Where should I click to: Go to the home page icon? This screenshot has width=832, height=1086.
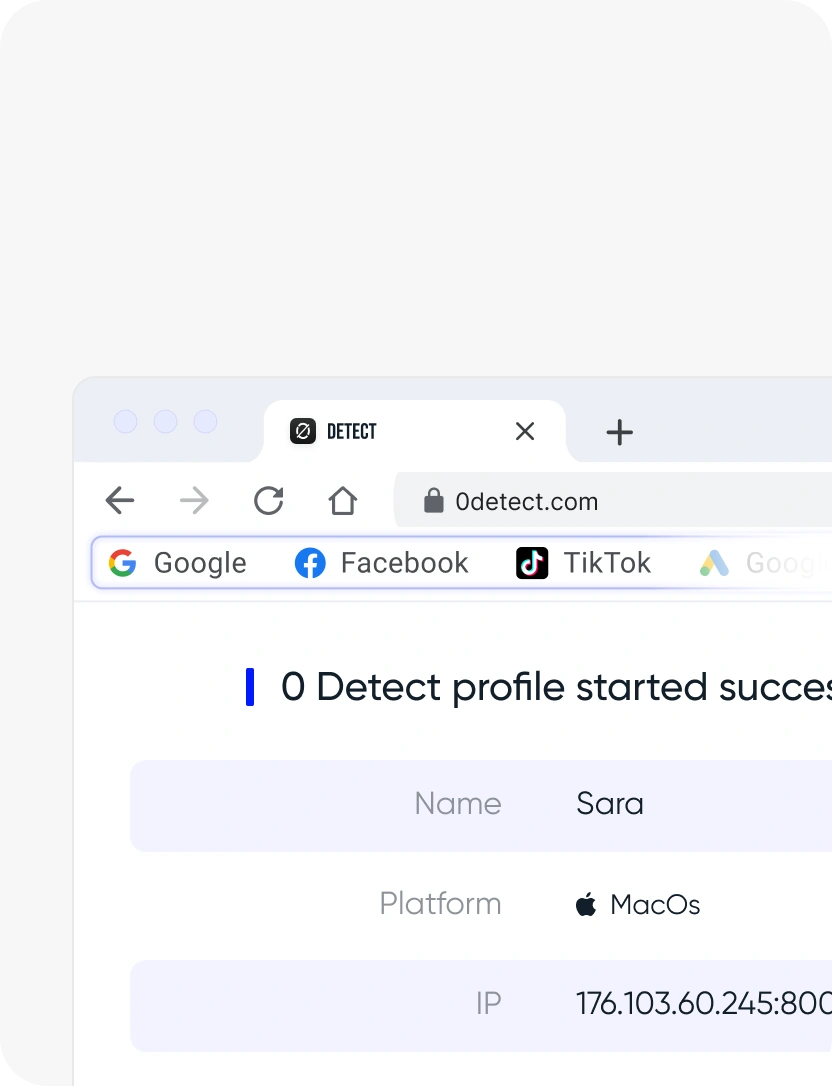tap(343, 500)
